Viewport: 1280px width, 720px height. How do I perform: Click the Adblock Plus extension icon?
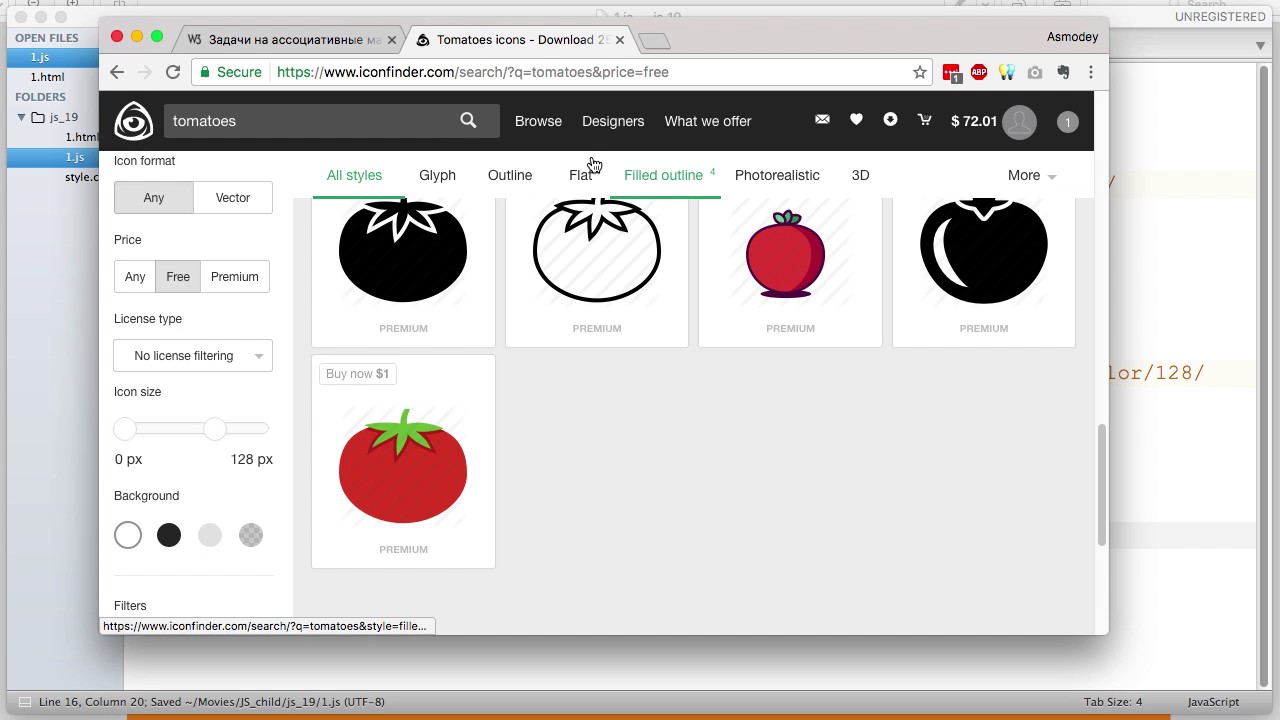pos(979,72)
